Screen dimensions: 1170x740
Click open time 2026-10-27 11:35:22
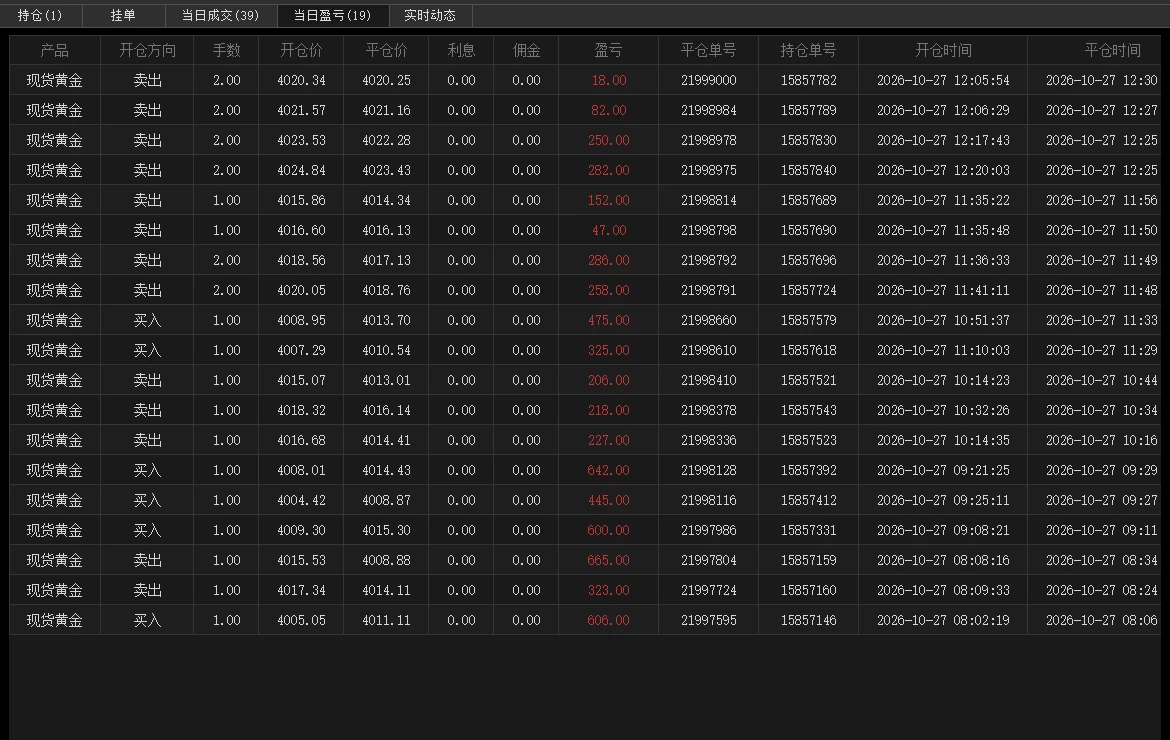[943, 200]
